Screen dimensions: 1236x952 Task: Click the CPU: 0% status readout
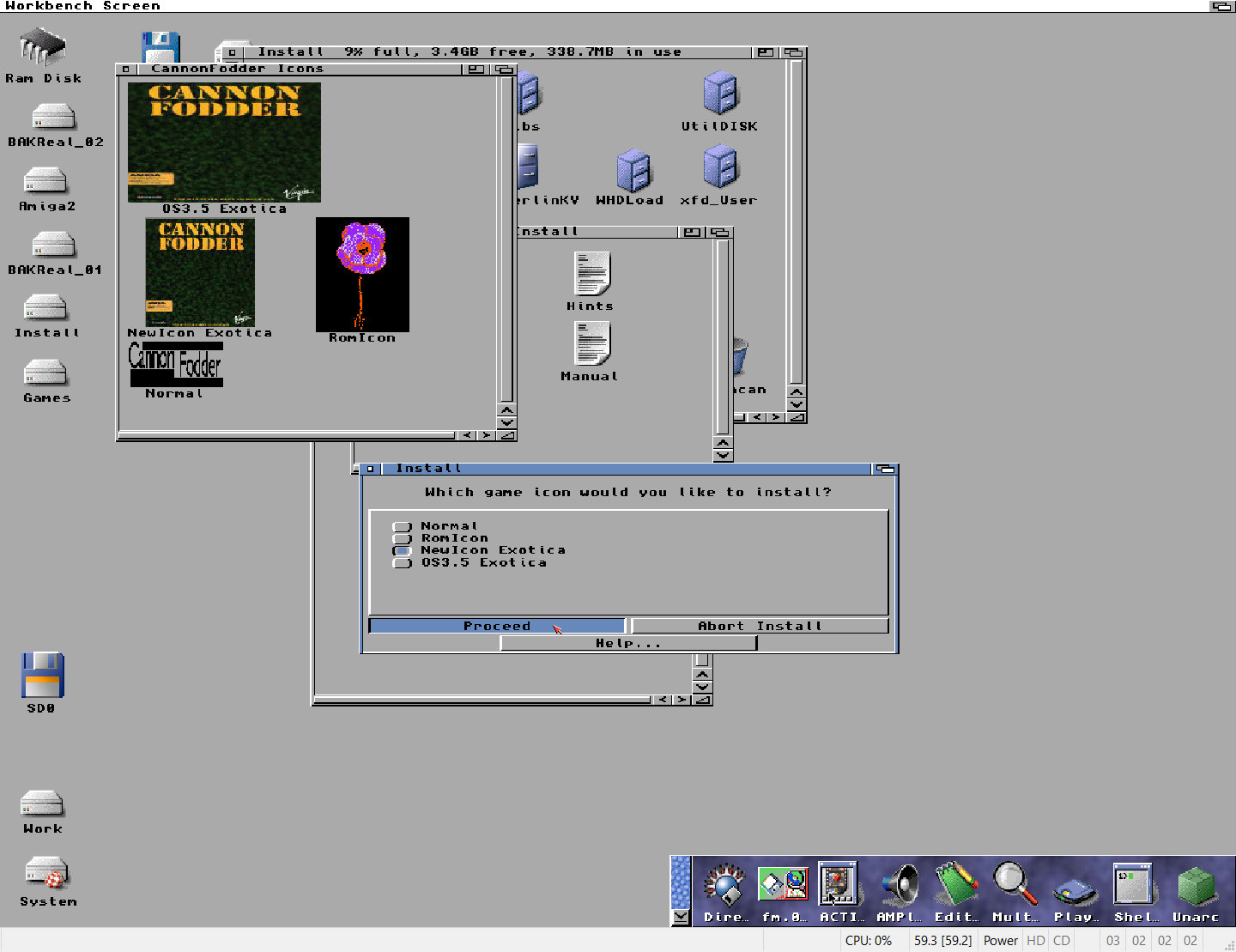tap(868, 941)
